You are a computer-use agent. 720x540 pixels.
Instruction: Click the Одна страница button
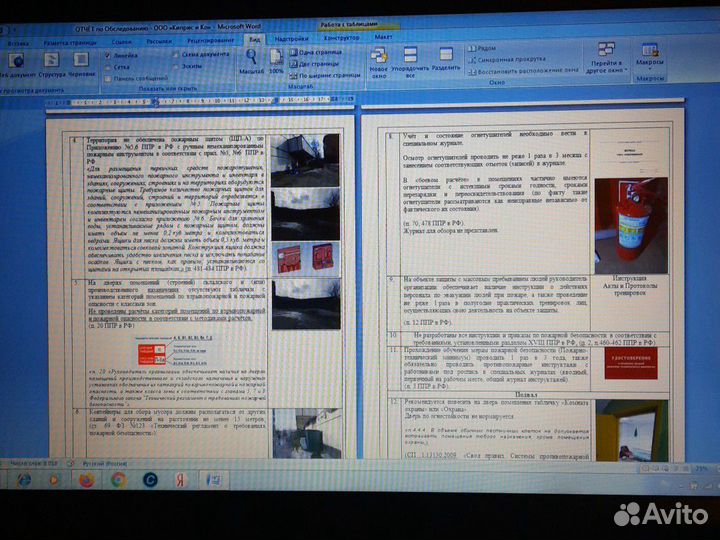(x=319, y=51)
